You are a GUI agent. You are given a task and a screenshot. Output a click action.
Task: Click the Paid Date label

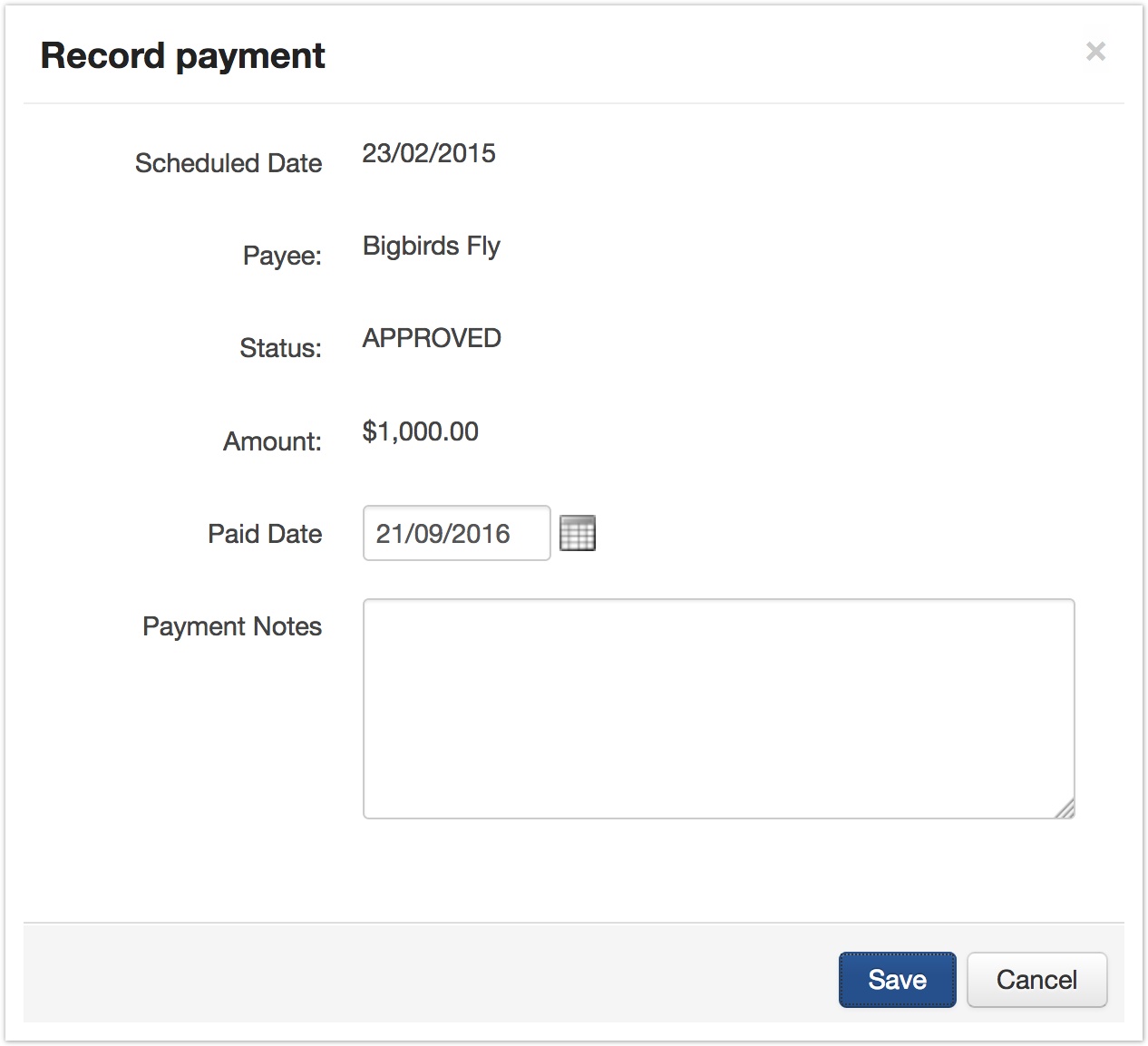[x=265, y=534]
